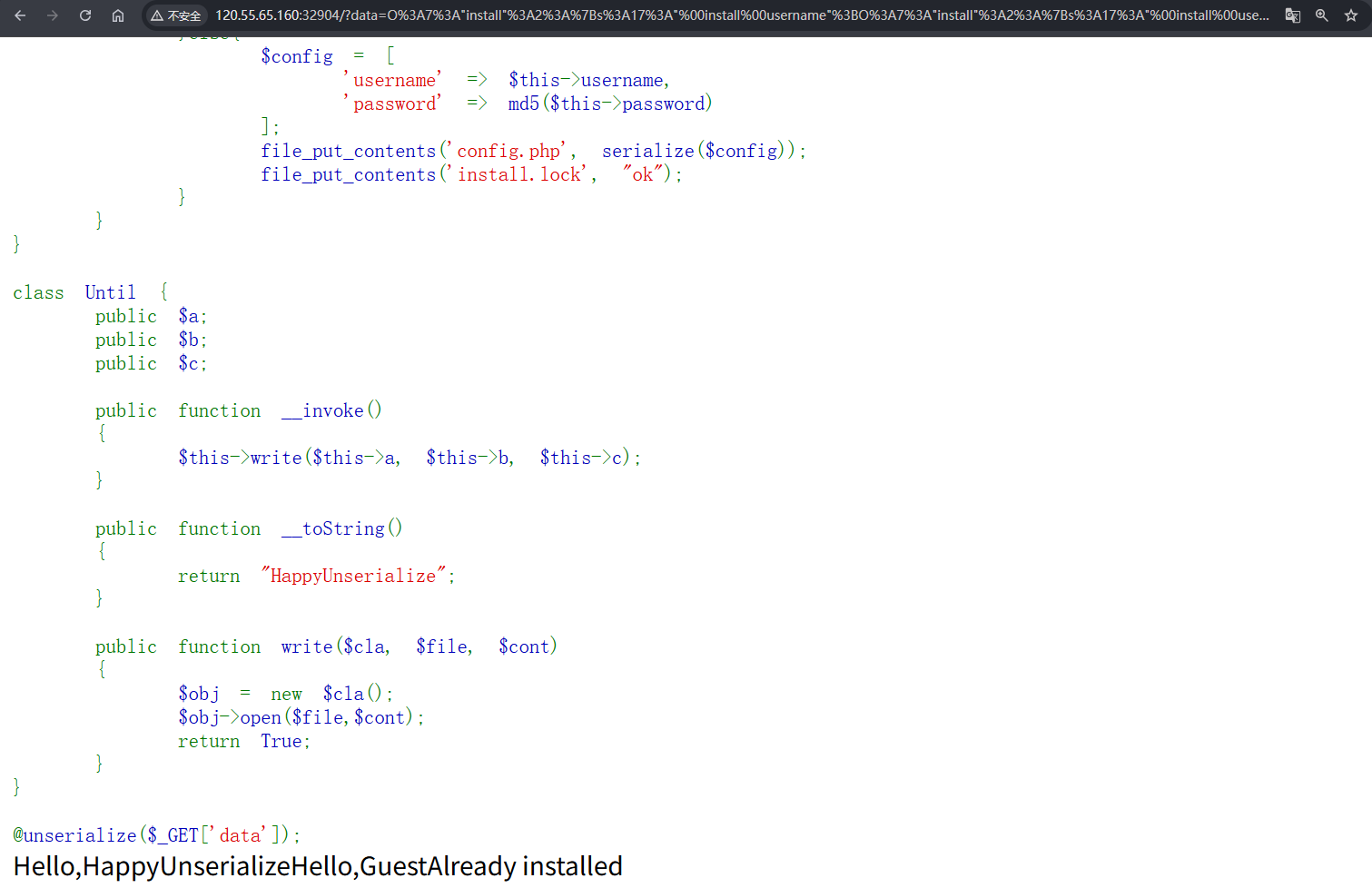Viewport: 1372px width, 888px height.
Task: Click the 'install.lock' string in code
Action: click(518, 174)
